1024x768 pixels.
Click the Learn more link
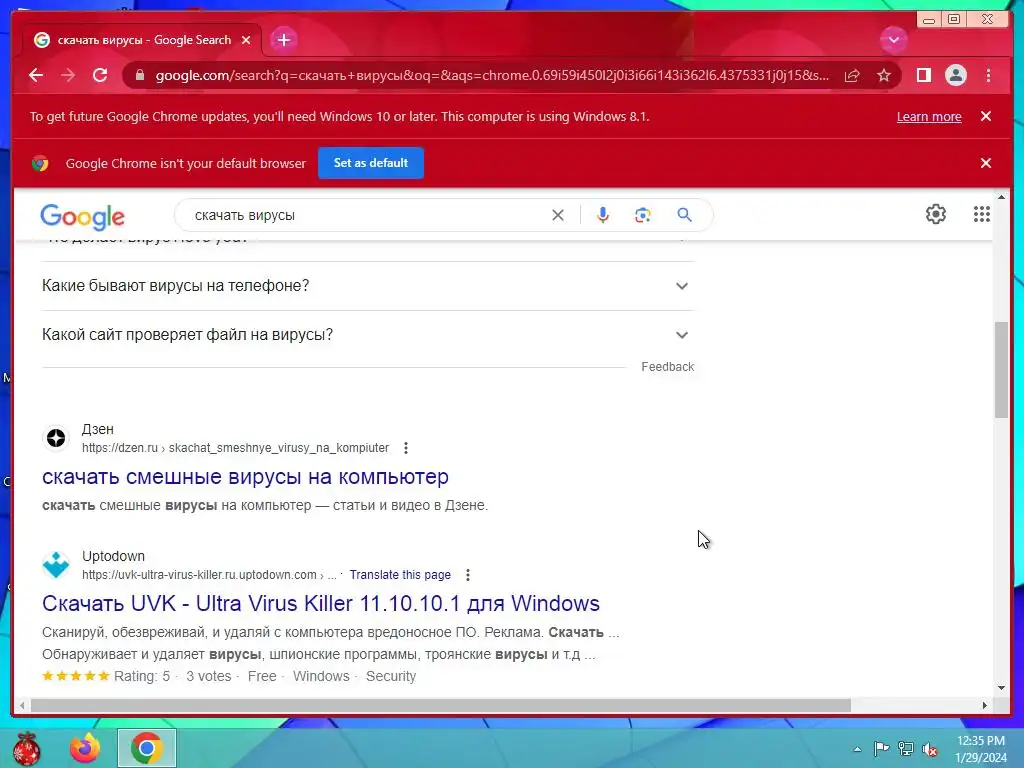tap(929, 116)
